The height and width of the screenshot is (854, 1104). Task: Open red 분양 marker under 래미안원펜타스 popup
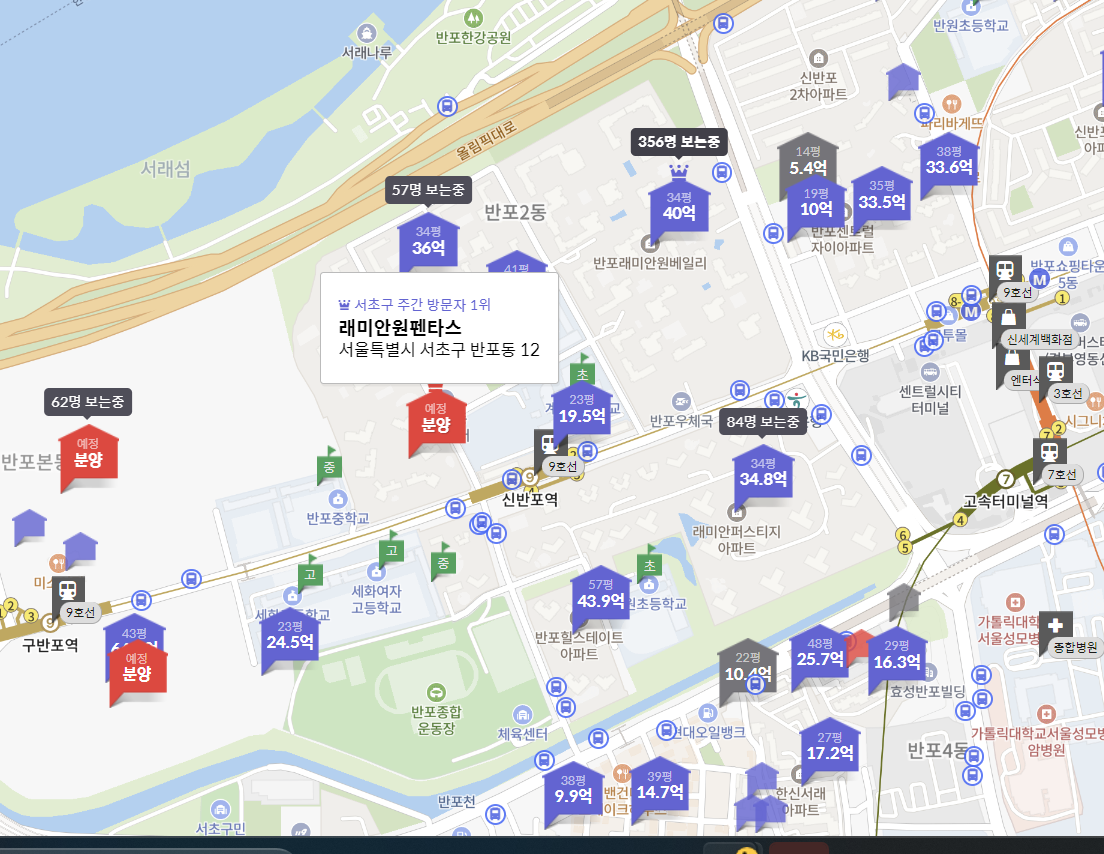[436, 420]
